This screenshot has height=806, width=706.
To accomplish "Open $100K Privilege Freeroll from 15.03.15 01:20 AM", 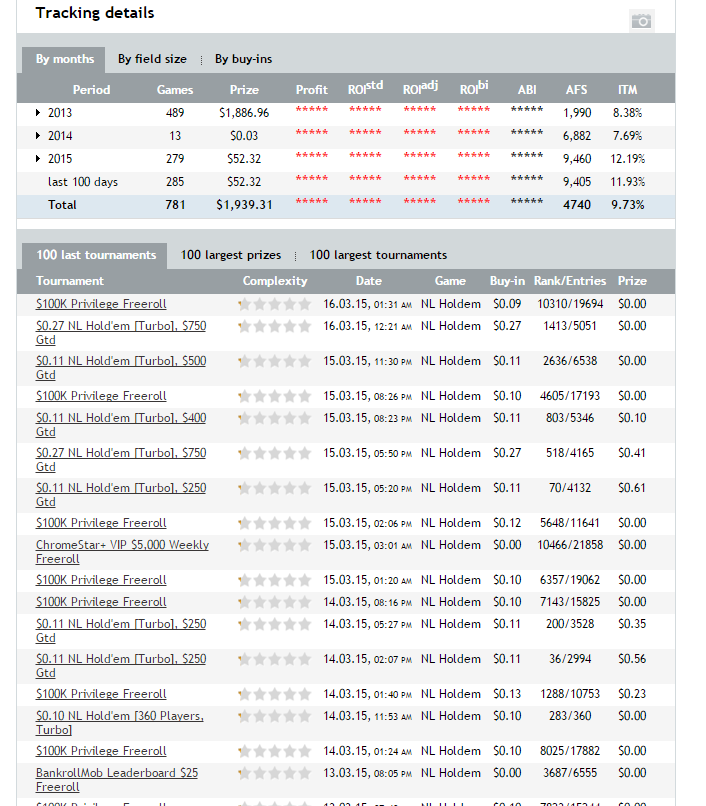I will [x=101, y=580].
